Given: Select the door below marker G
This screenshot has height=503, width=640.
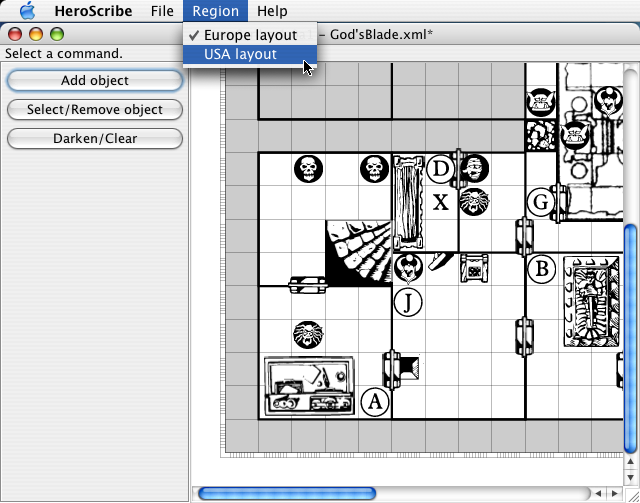Looking at the screenshot, I should pos(524,236).
